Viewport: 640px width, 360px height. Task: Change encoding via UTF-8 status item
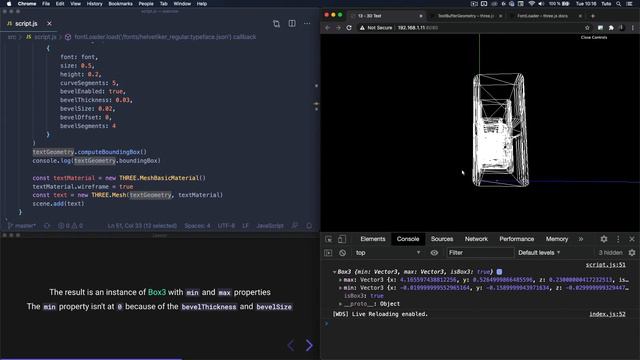226,226
